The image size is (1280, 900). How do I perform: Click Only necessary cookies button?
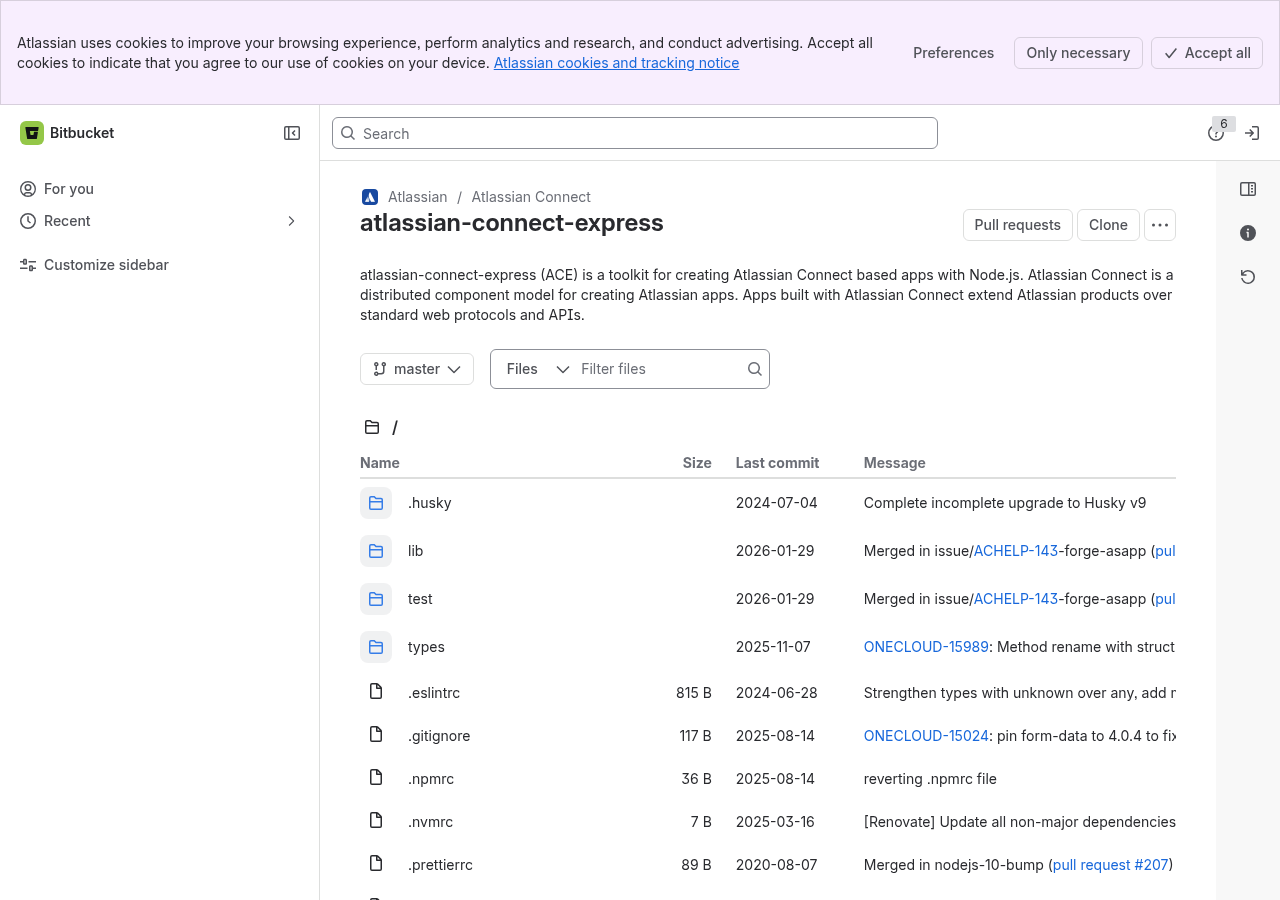[1078, 53]
